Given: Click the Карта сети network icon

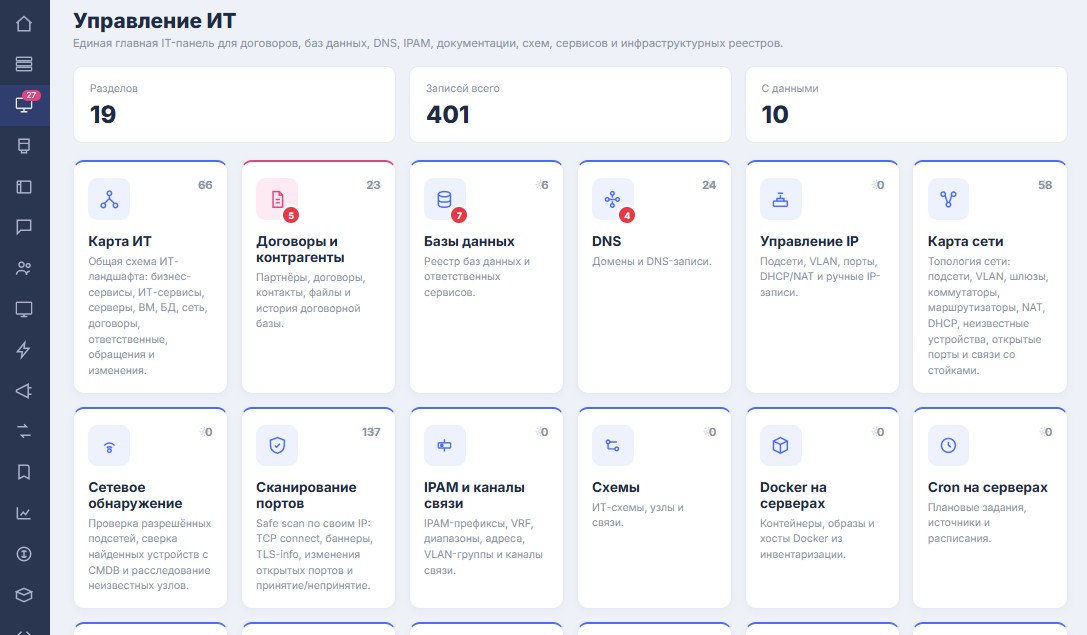Looking at the screenshot, I should click(948, 199).
